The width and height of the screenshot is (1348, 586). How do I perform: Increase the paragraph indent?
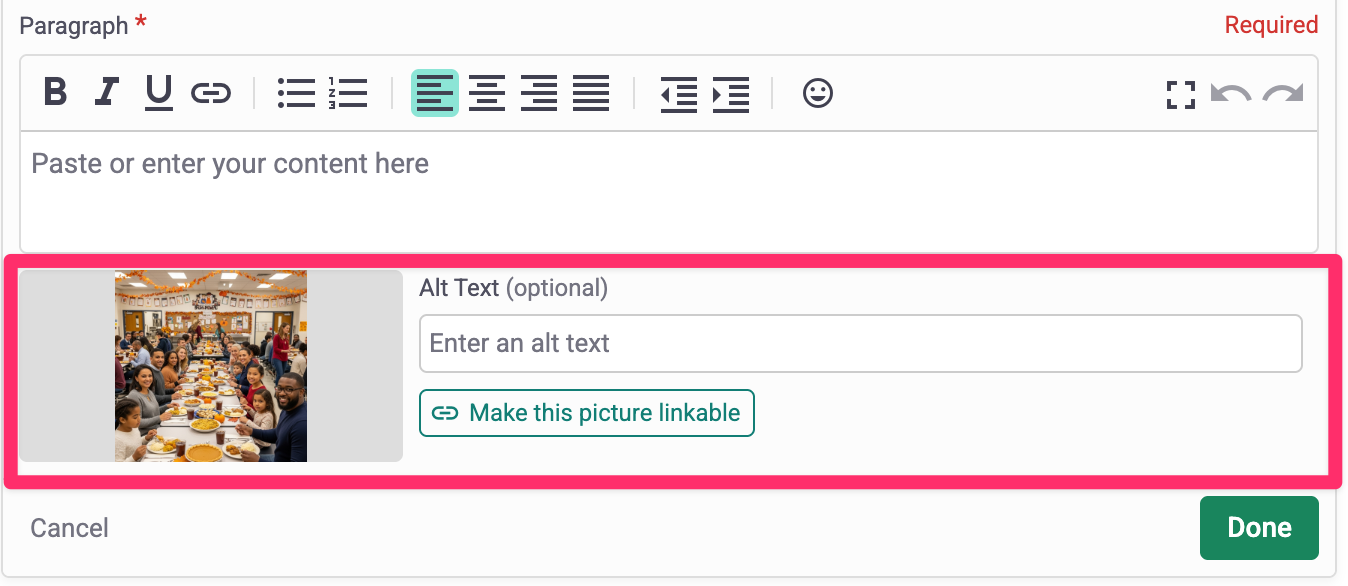731,93
